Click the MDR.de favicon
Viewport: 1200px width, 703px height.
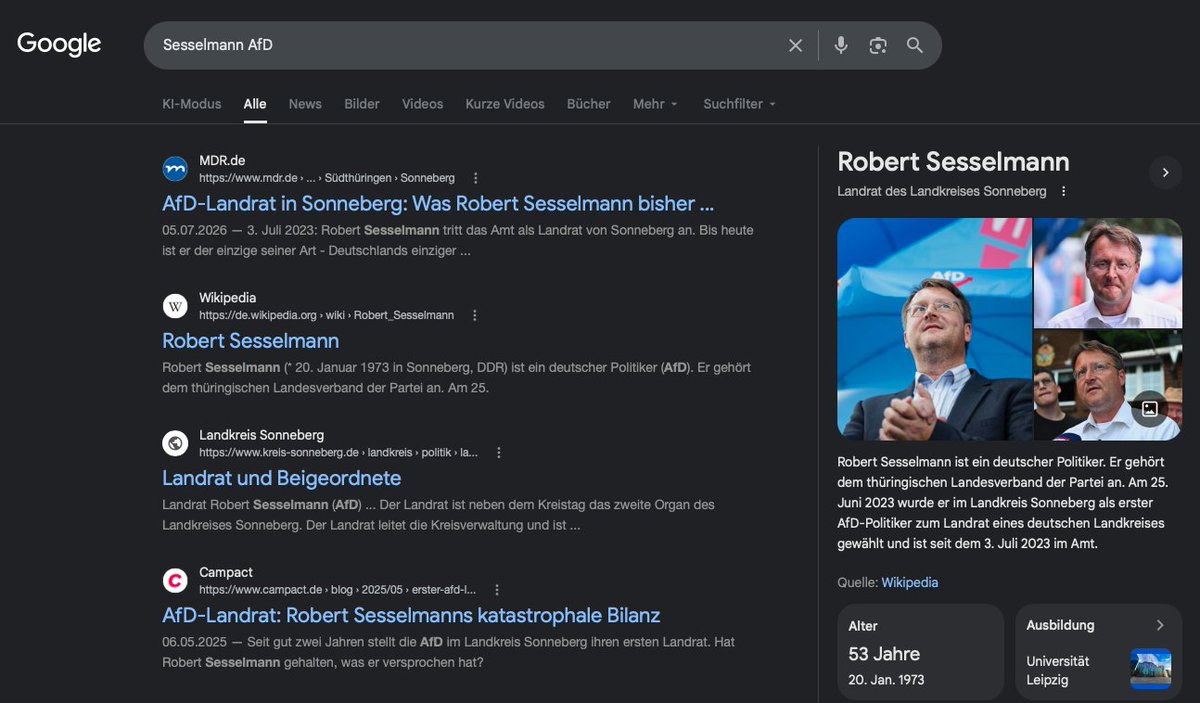click(175, 169)
